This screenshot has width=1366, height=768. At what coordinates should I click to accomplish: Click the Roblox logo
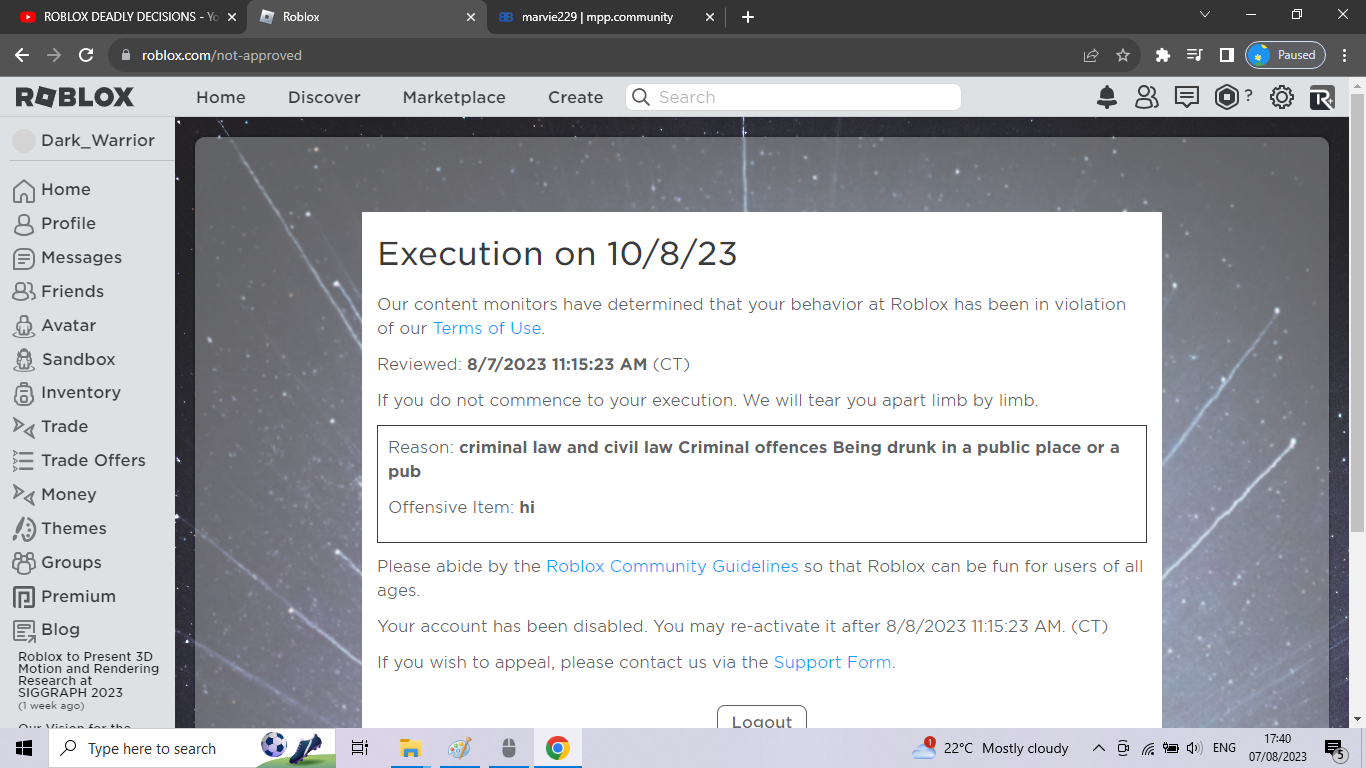(75, 97)
